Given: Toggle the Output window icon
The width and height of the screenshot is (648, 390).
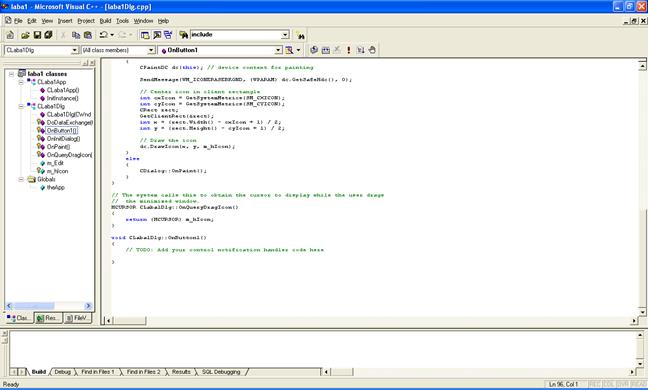Looking at the screenshot, I should click(157, 36).
